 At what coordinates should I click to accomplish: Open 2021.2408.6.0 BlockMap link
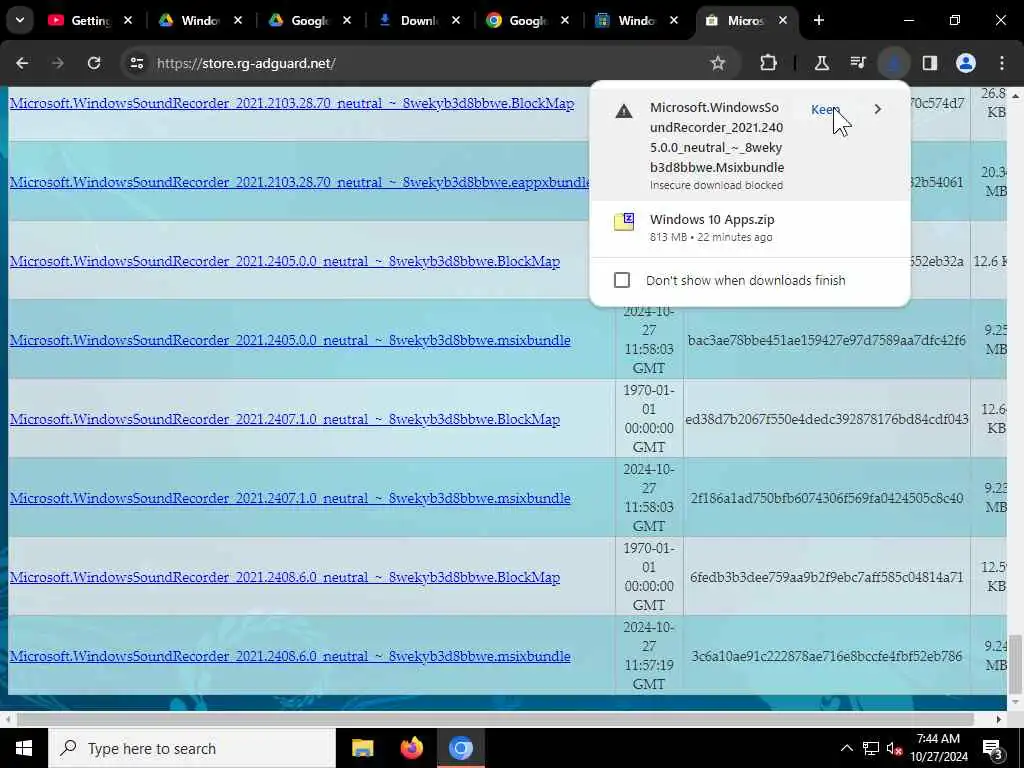pos(285,577)
